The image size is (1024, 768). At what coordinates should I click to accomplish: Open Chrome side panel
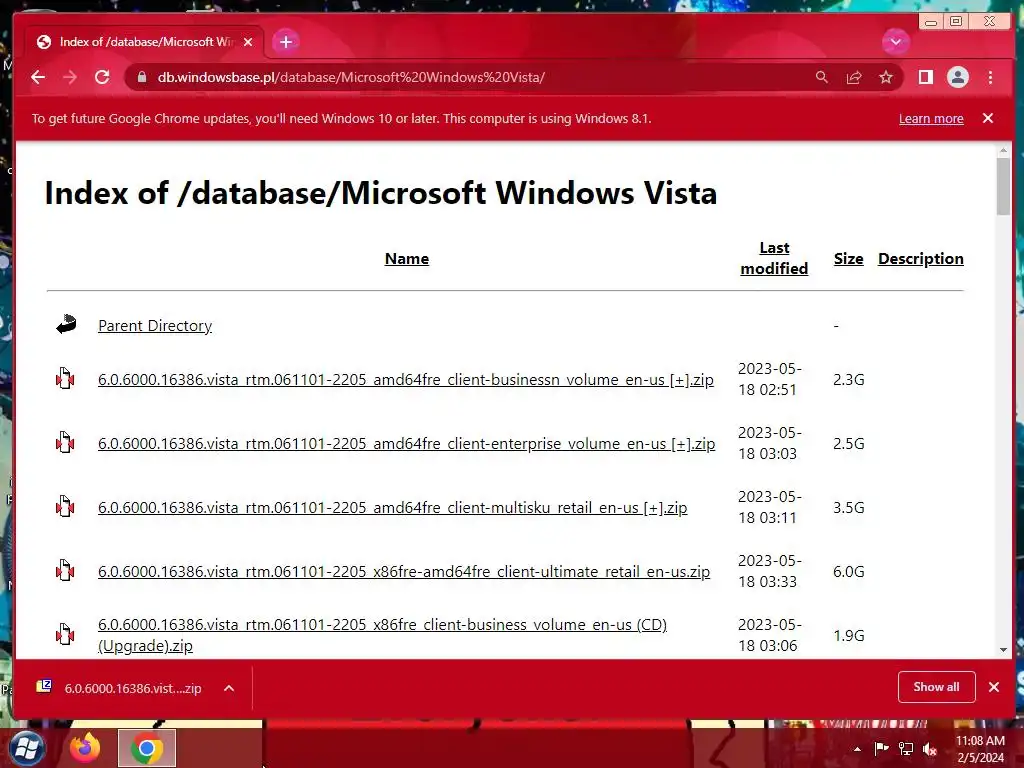pyautogui.click(x=925, y=77)
